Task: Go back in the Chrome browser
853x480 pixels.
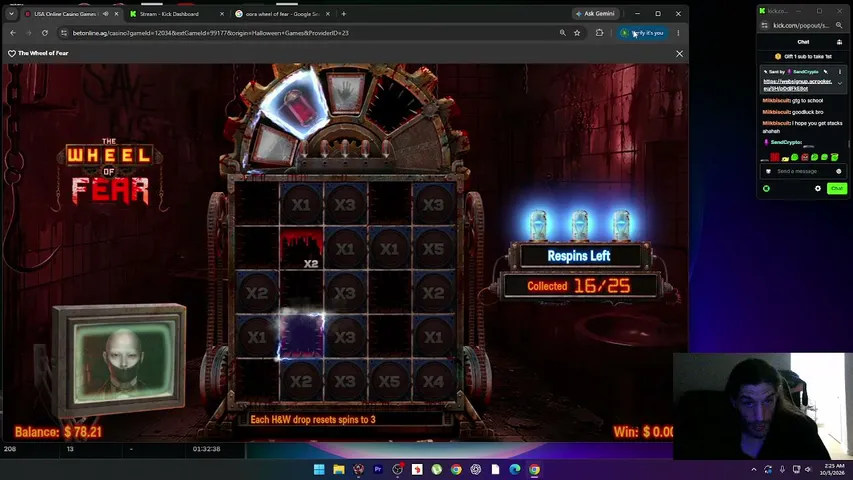Action: 13,33
